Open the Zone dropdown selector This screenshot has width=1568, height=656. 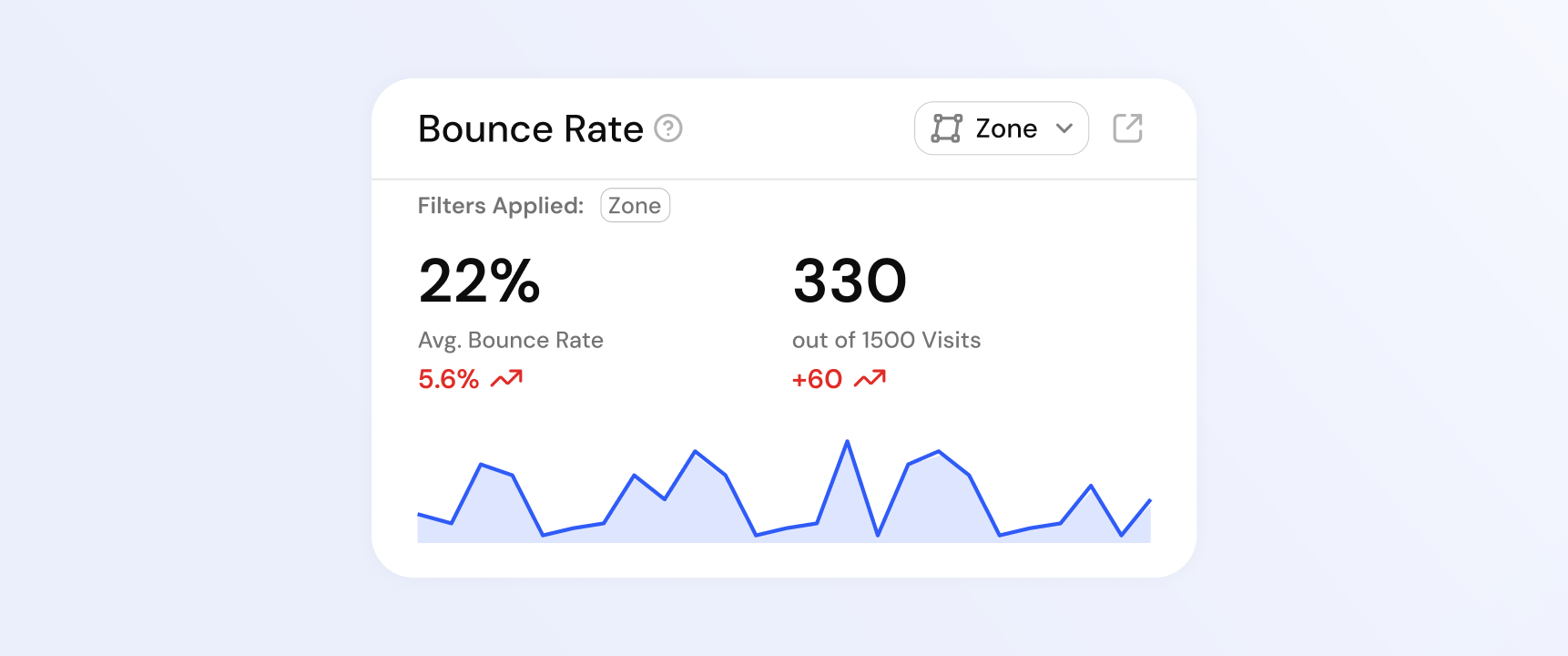click(1001, 128)
